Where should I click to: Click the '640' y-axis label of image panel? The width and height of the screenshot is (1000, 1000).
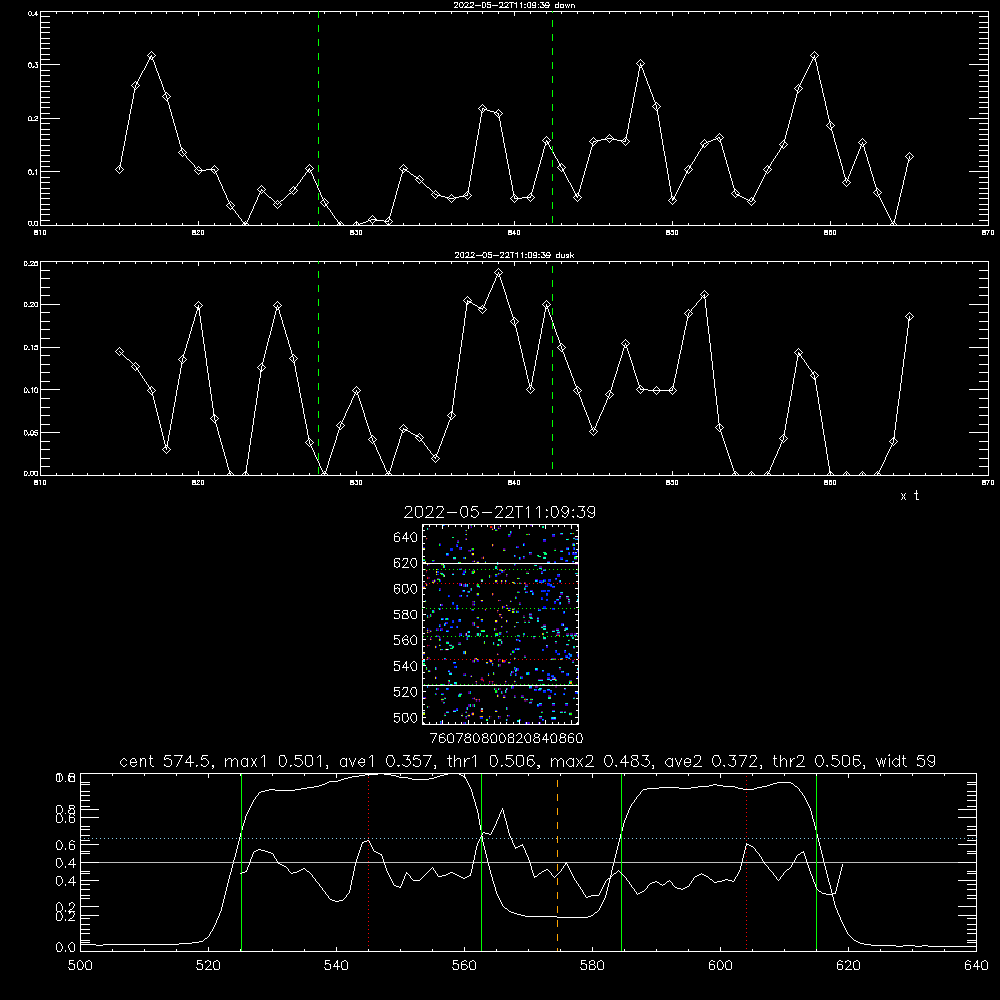point(406,538)
